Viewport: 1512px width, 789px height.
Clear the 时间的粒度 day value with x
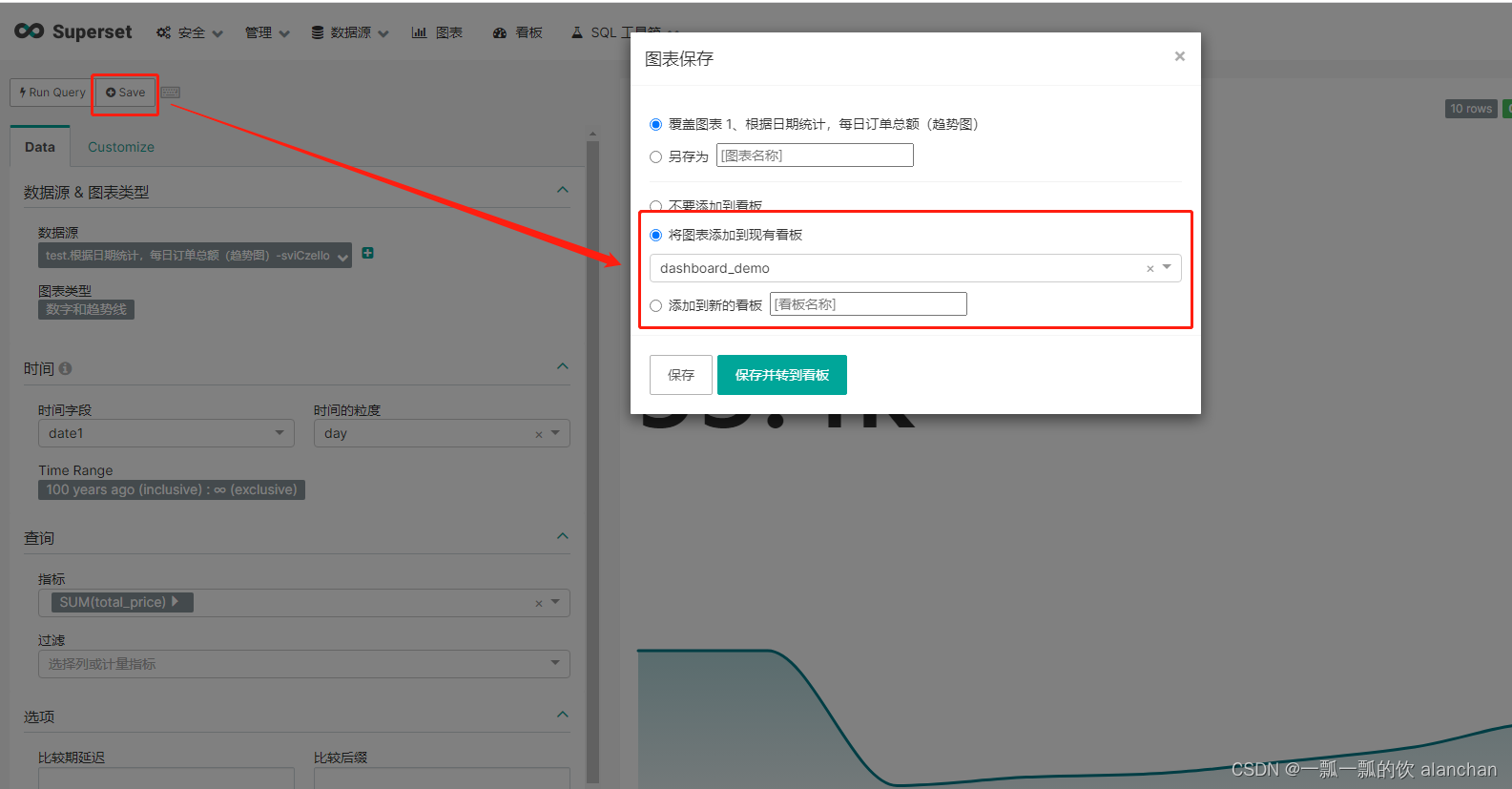539,434
